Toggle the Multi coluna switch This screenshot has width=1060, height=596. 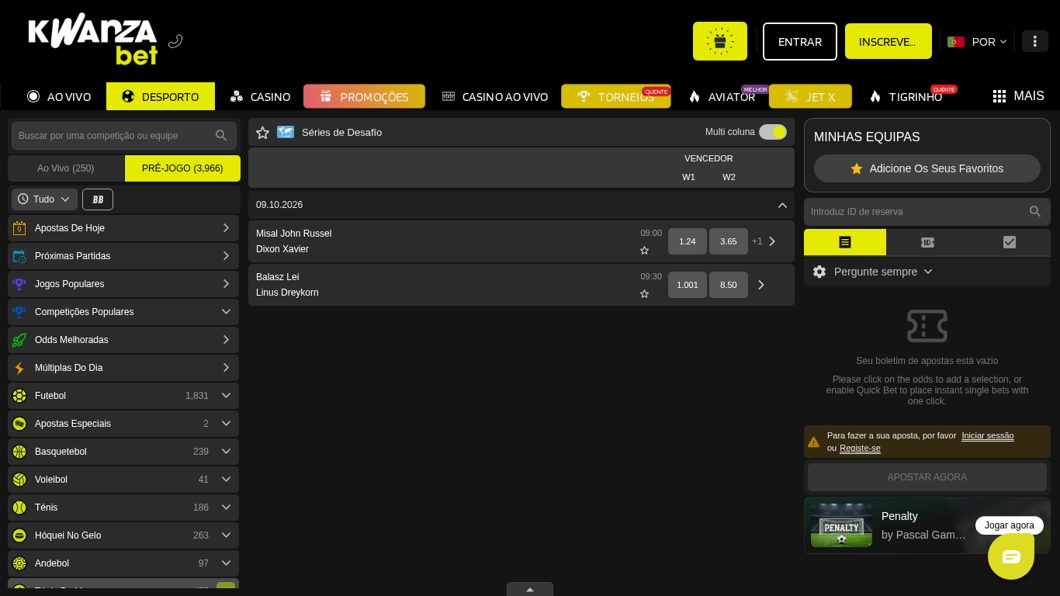773,132
